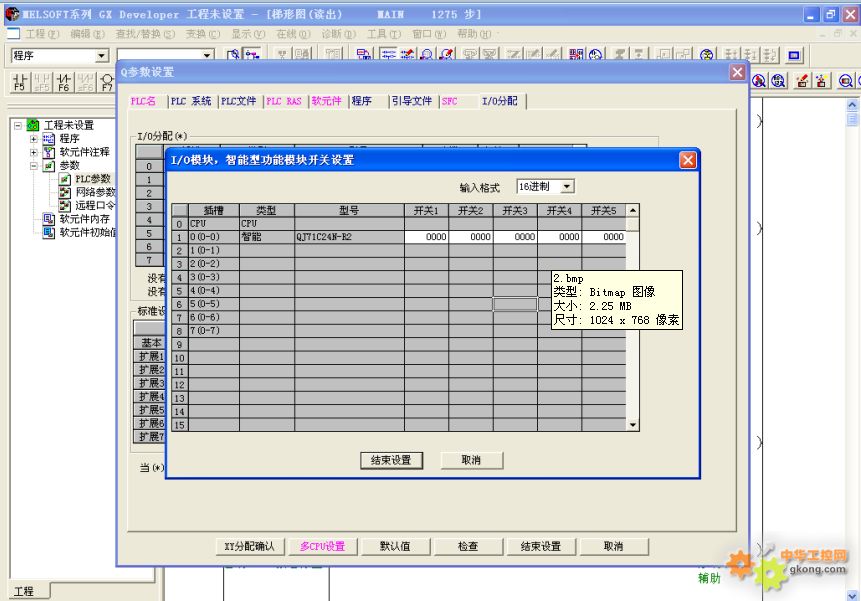Click the XY分配确认 button
Screen dimensions: 861x601
pyautogui.click(x=249, y=546)
